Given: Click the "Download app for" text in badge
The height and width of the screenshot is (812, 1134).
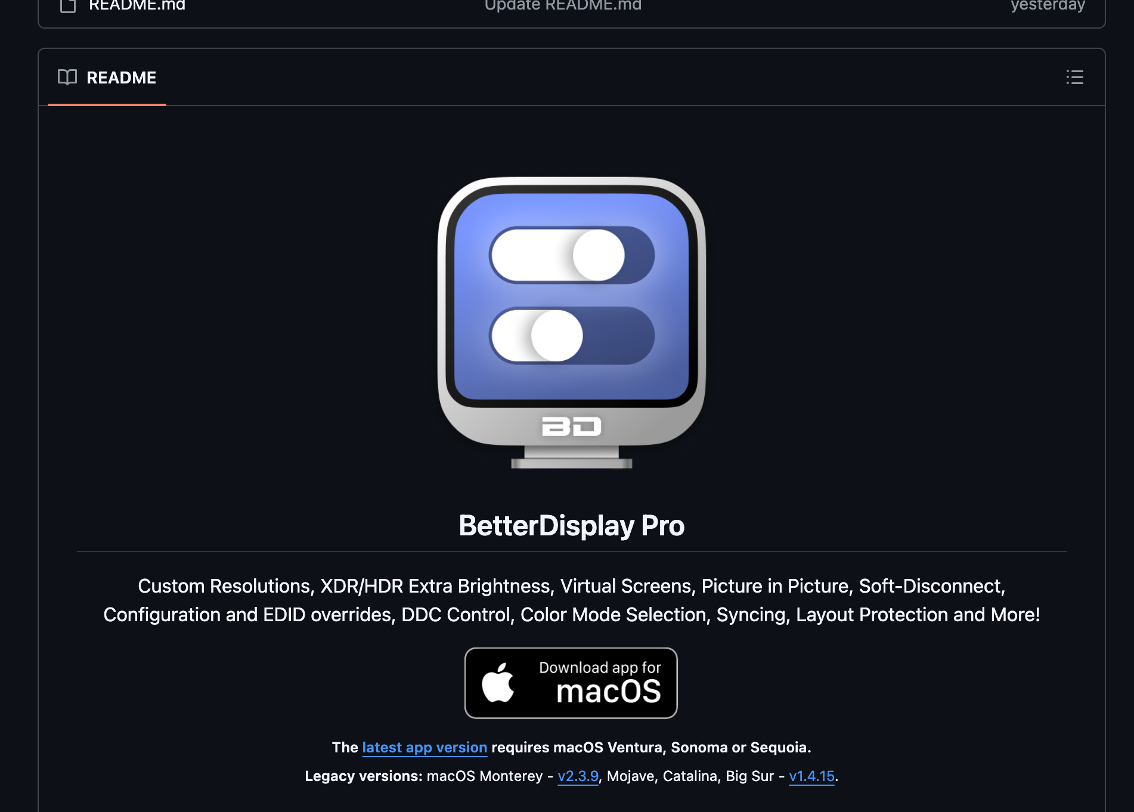Looking at the screenshot, I should 600,668.
